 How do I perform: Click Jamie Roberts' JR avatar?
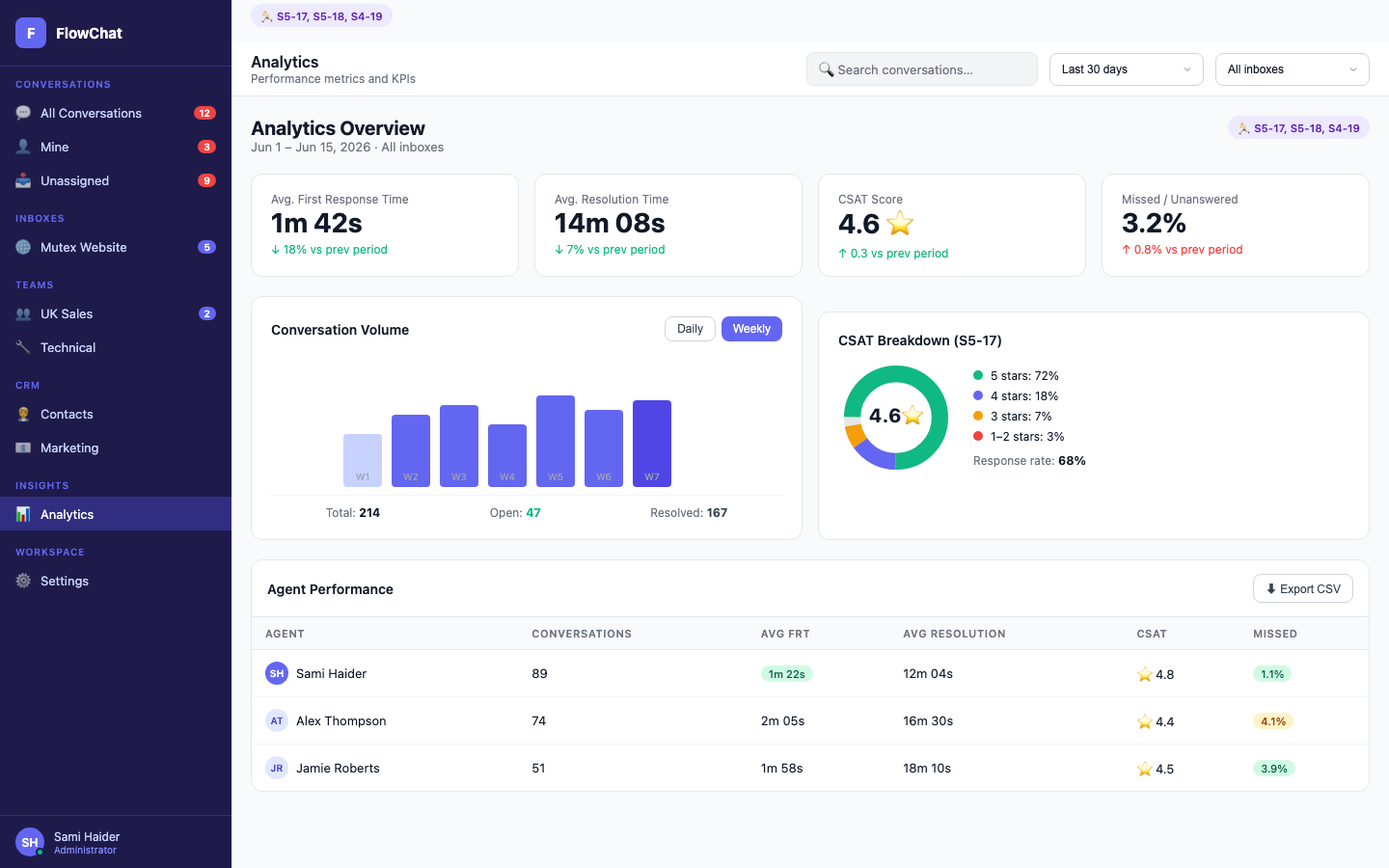coord(277,768)
